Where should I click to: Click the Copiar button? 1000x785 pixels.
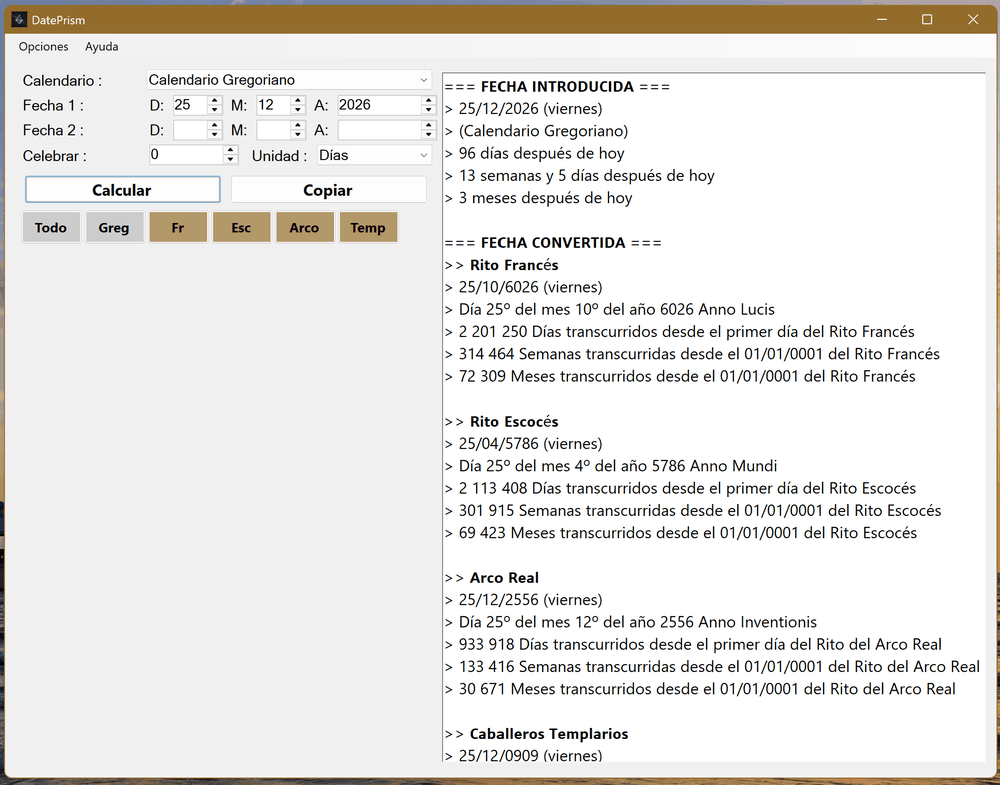(x=328, y=190)
